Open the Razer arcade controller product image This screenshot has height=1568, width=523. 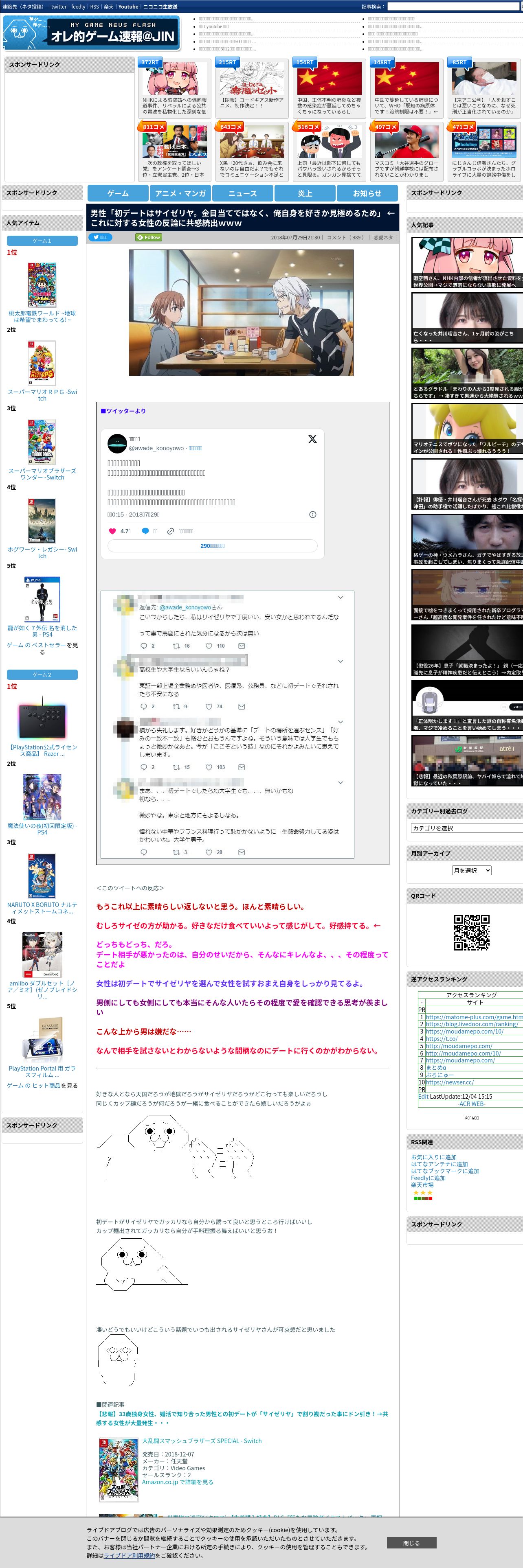coord(42,718)
